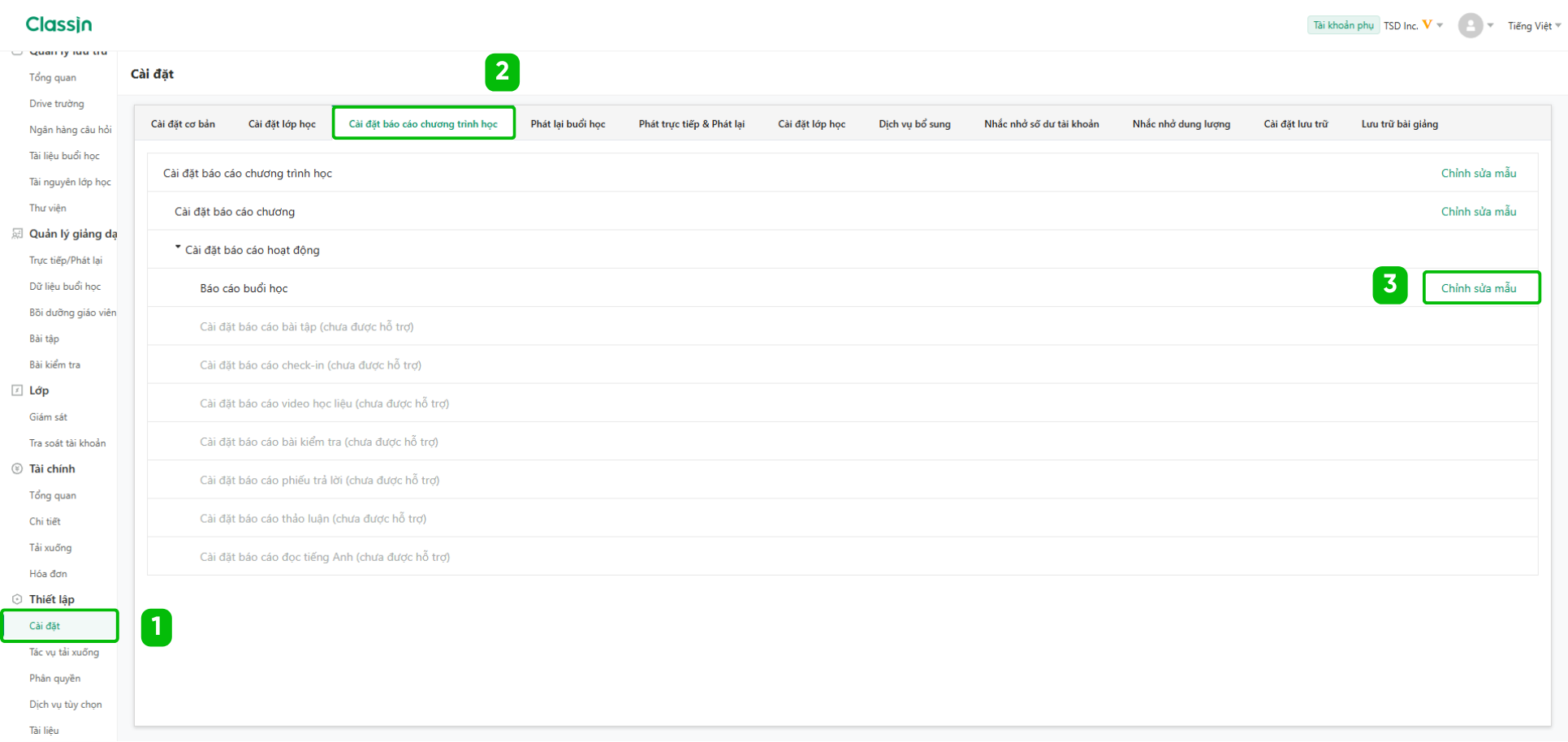Click the Tài chính section icon
Image resolution: width=1568 pixels, height=742 pixels.
17,468
